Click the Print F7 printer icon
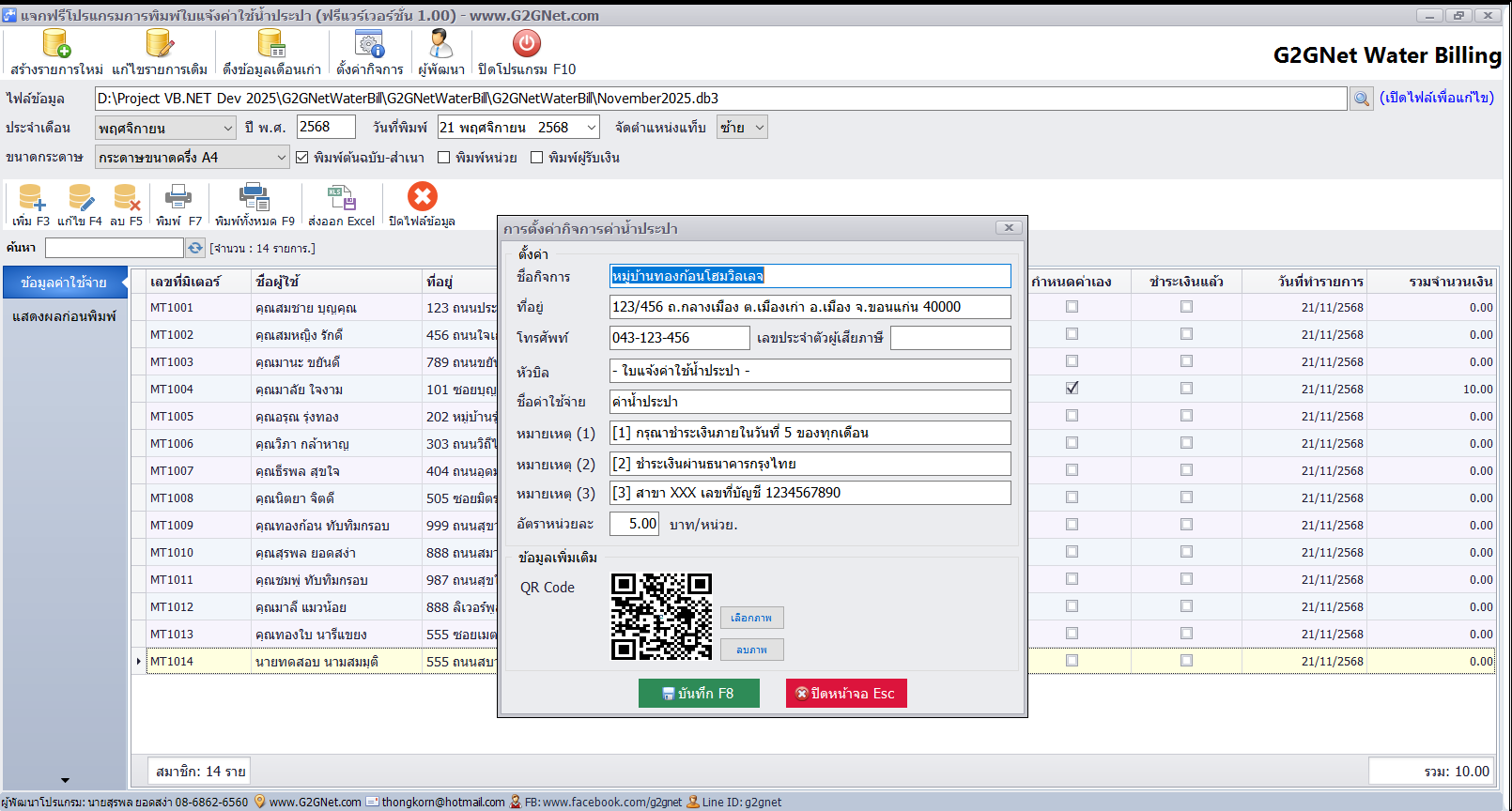Viewport: 1512px width, 811px height. [177, 197]
